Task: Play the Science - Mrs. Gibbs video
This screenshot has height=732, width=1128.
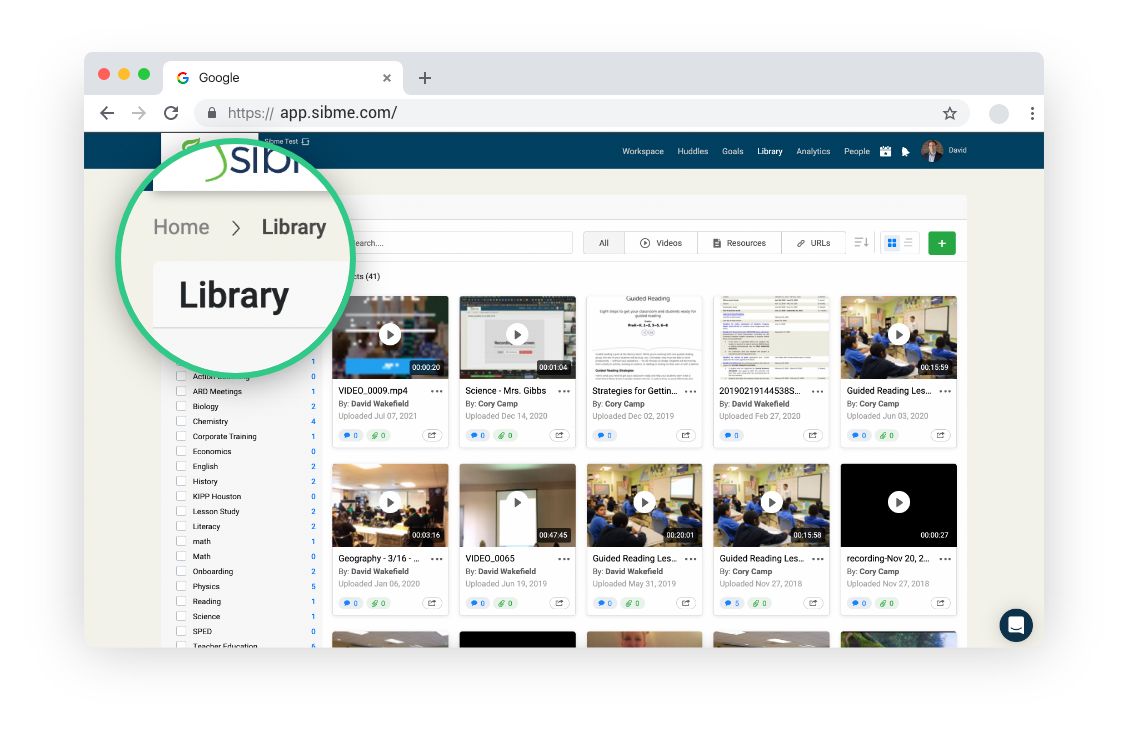Action: [517, 334]
